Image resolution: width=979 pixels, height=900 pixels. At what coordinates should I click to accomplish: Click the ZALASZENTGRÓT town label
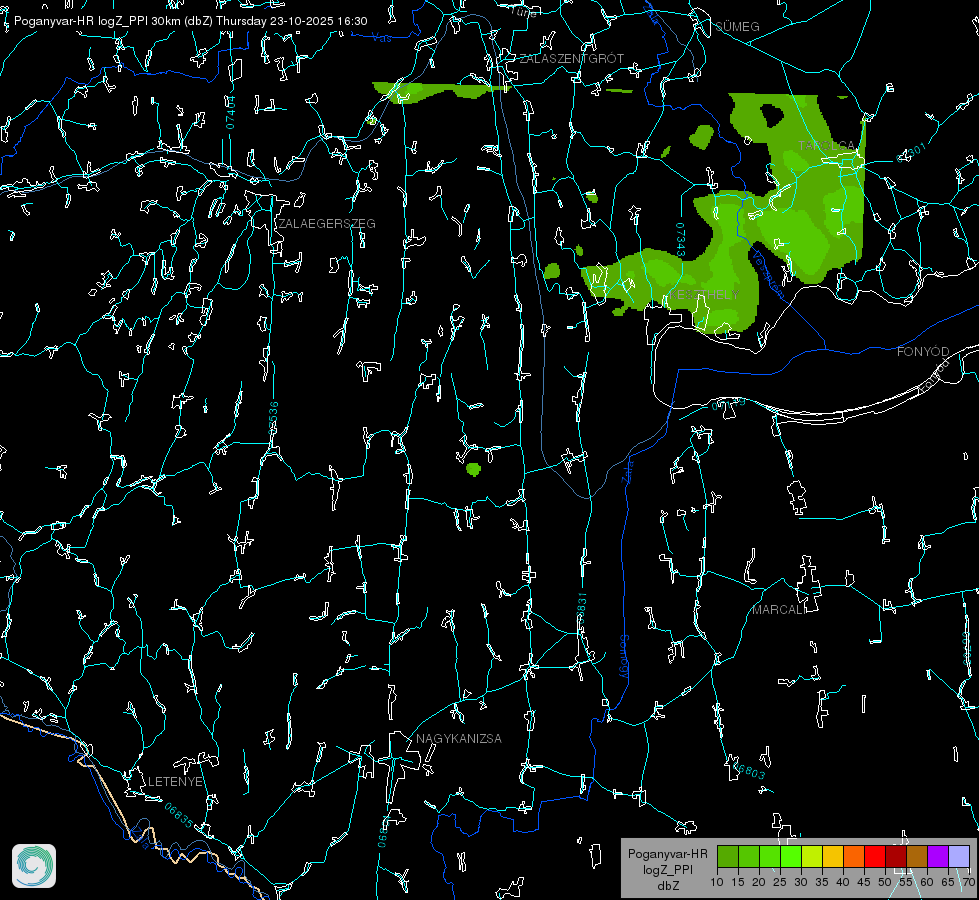tap(571, 58)
